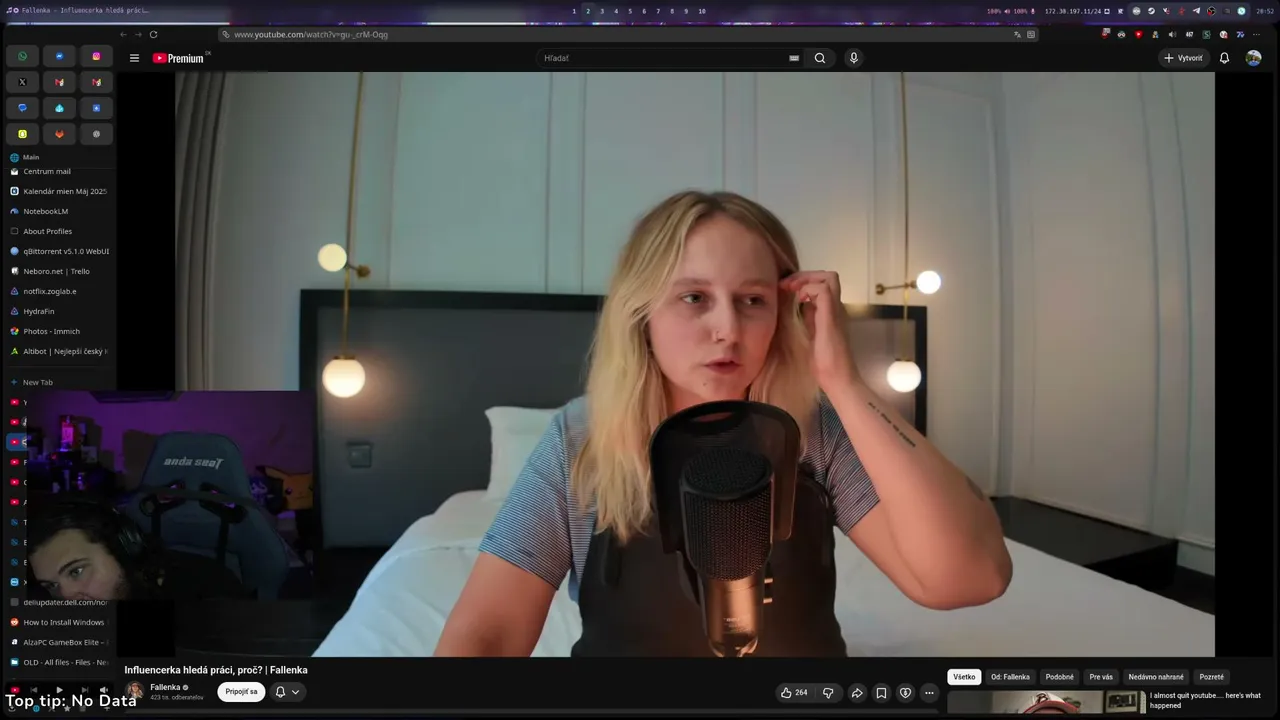
Task: Open the X (Twitter) pinned tab
Action: point(22,82)
